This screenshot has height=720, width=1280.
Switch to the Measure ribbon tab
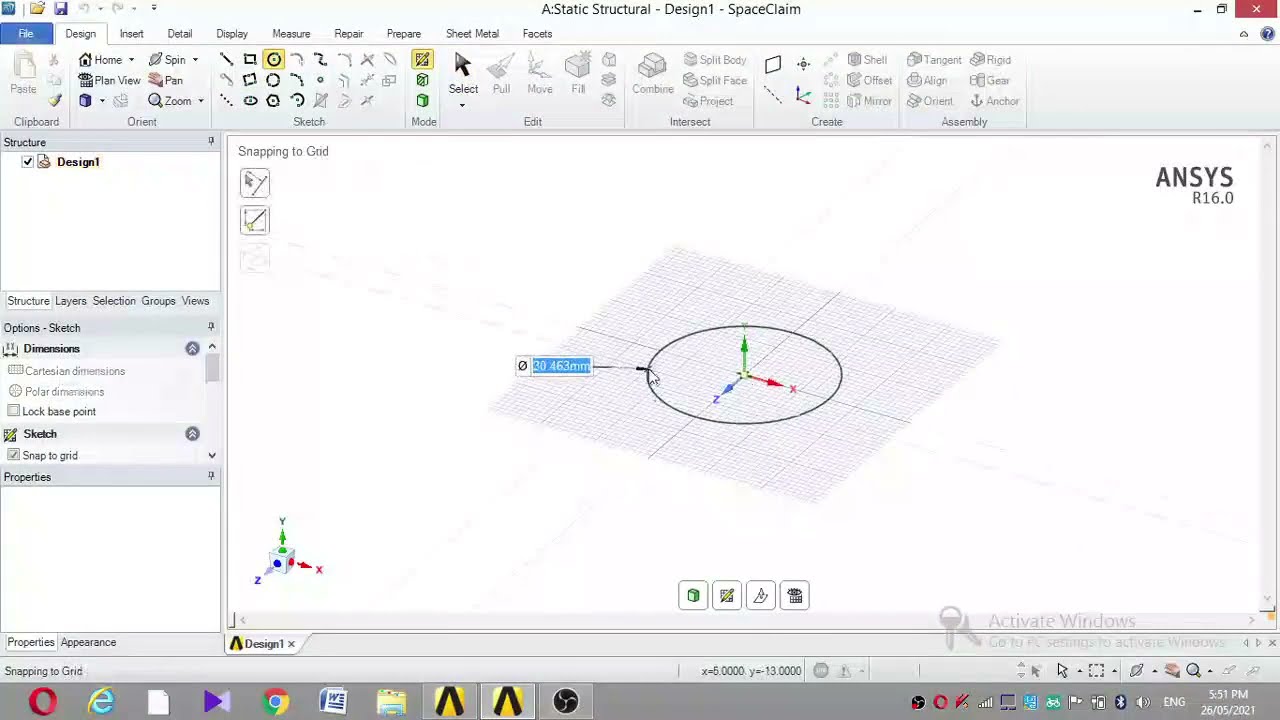pyautogui.click(x=291, y=34)
